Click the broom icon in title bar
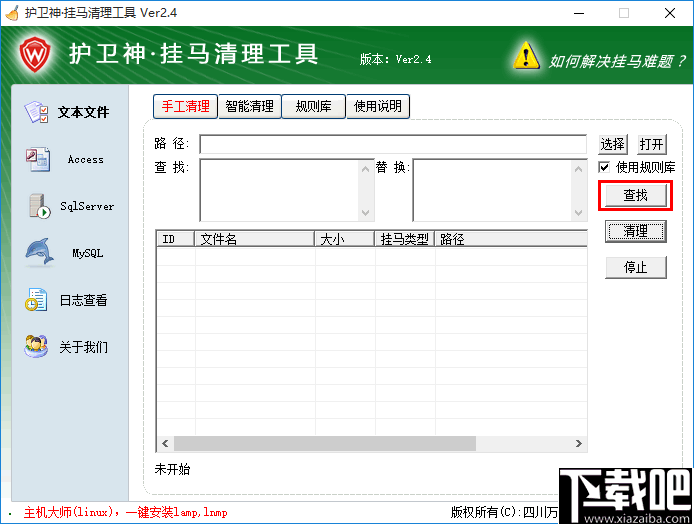694x524 pixels. 12,13
